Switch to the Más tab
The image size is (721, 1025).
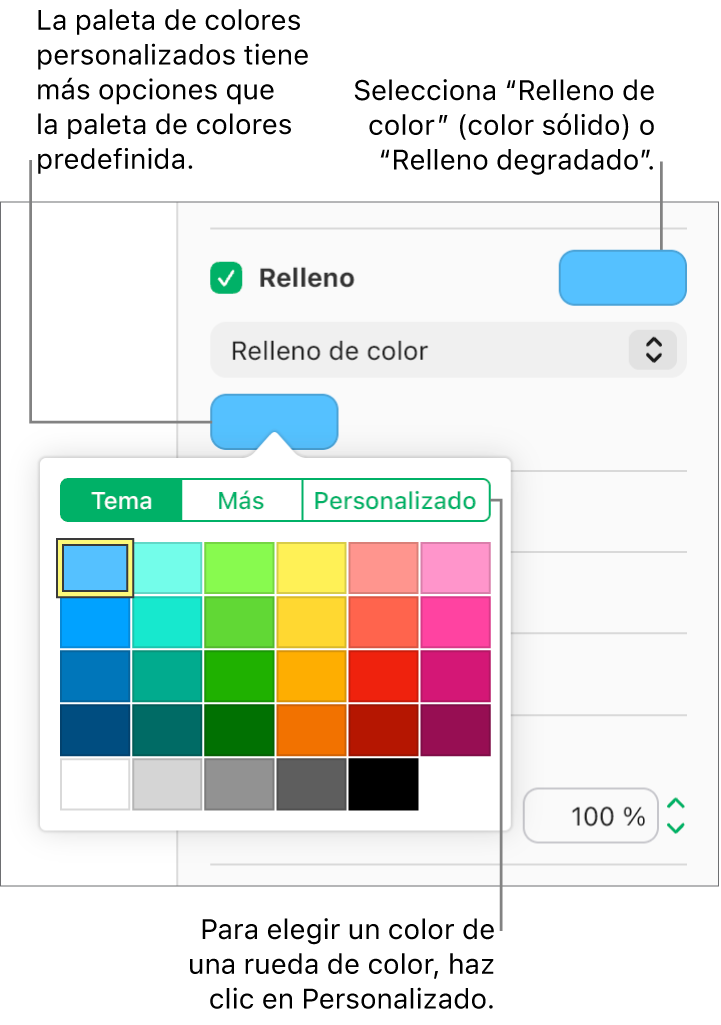tap(241, 500)
